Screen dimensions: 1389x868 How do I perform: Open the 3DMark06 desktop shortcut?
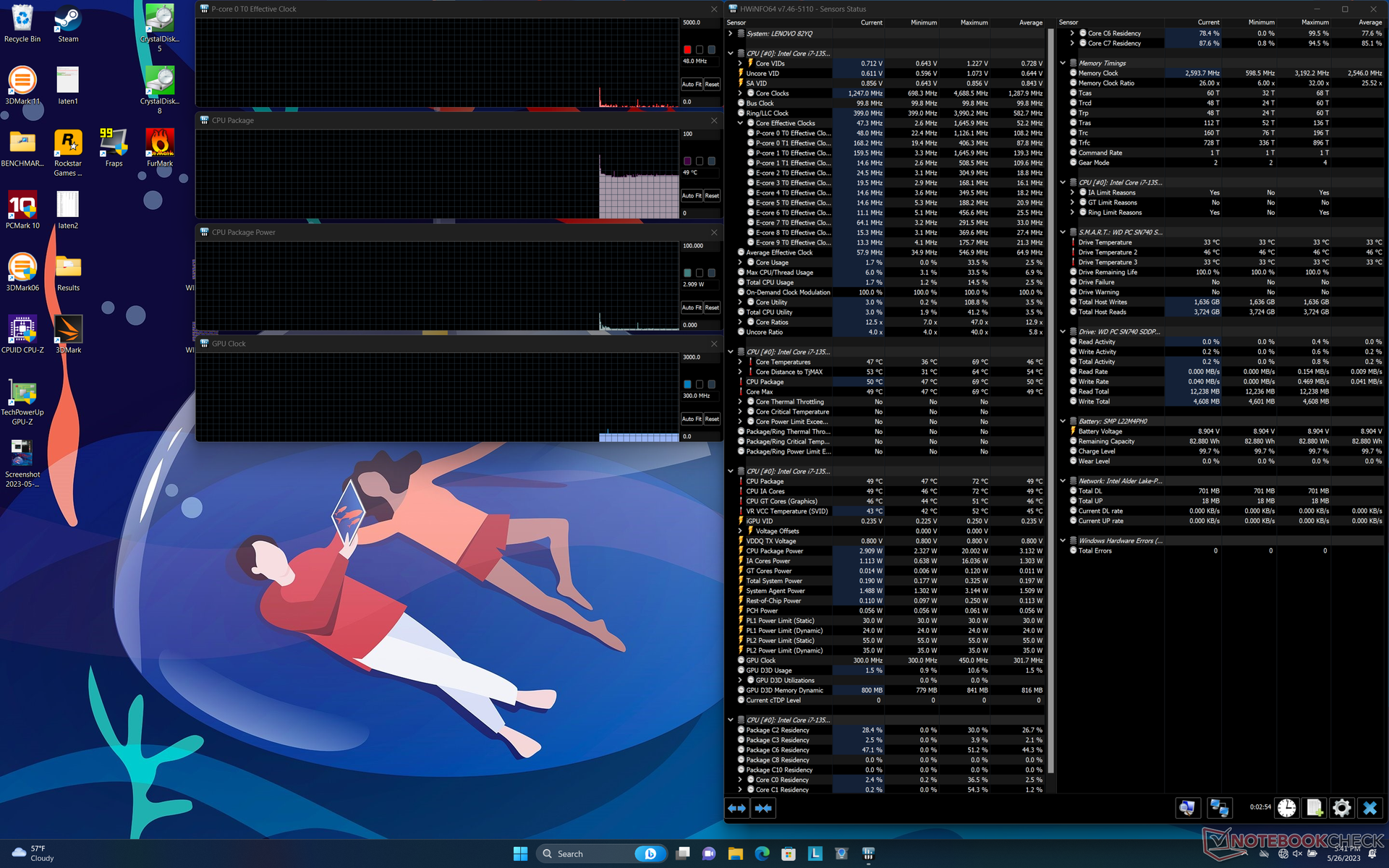pyautogui.click(x=22, y=272)
